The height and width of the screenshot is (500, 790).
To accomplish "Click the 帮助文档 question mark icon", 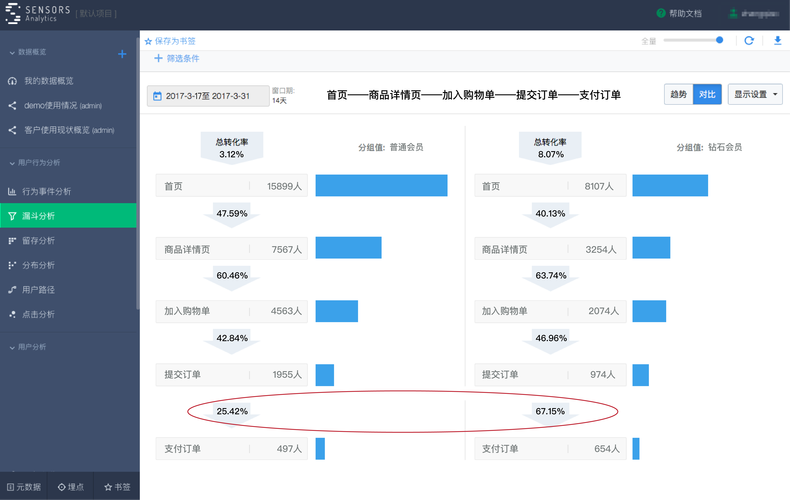I will click(x=661, y=14).
